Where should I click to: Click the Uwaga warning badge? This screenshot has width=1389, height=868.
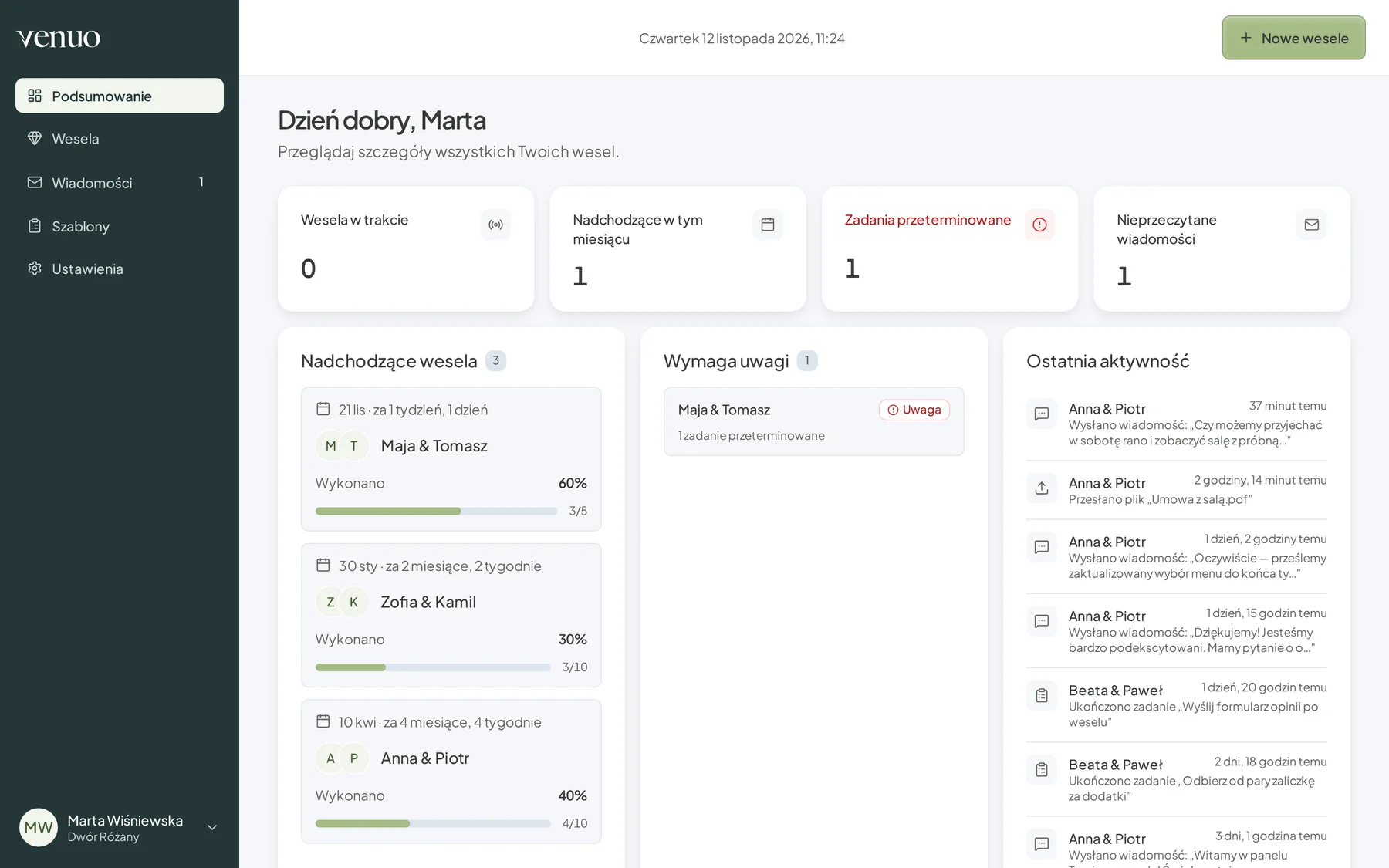(914, 410)
